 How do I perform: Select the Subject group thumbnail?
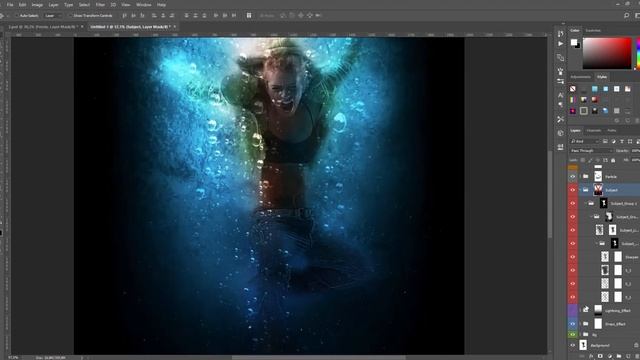coord(598,190)
